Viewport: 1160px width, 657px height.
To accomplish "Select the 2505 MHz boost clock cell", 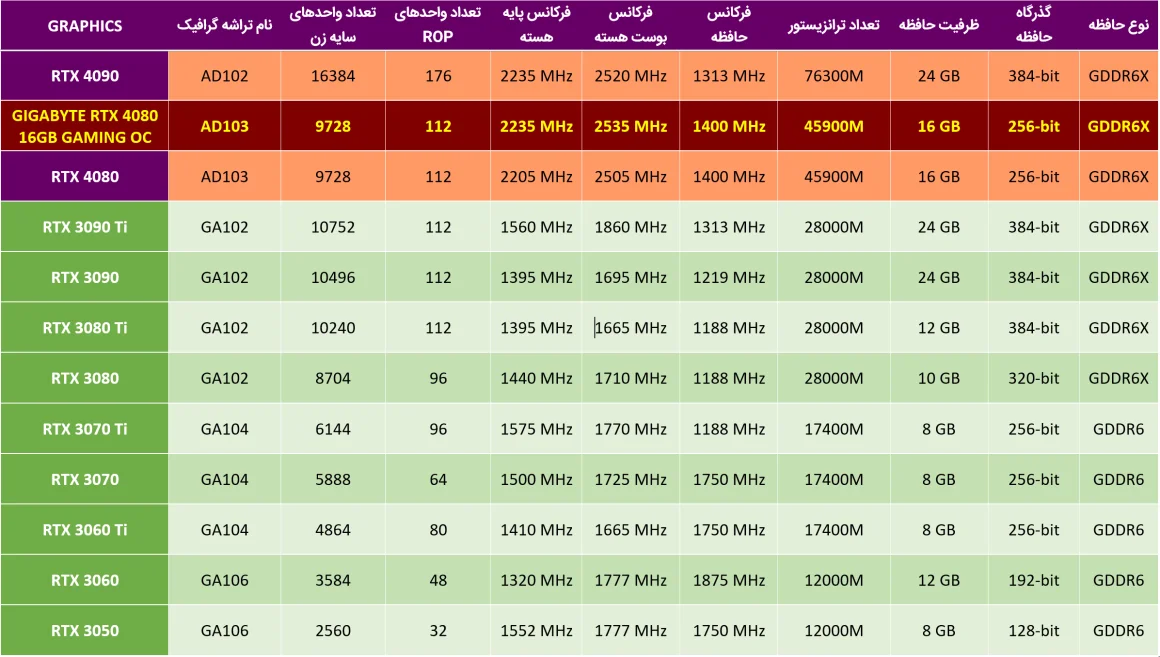I will pos(630,176).
